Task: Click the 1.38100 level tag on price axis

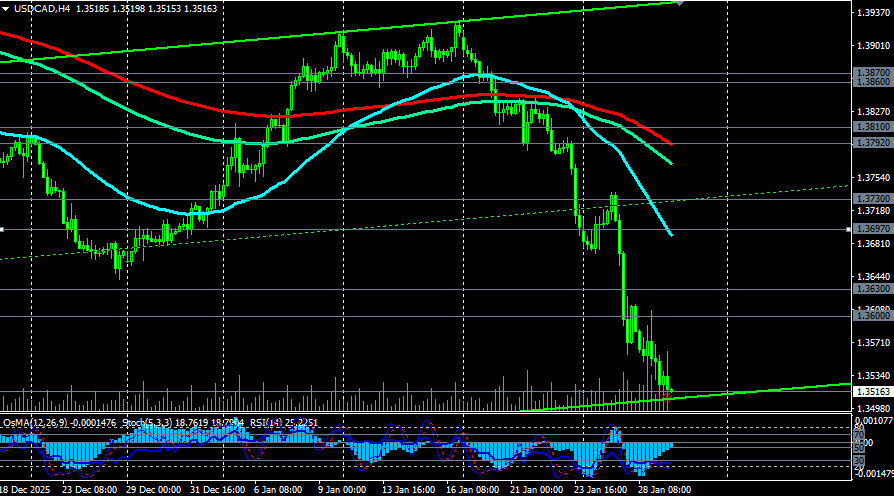Action: click(x=872, y=127)
